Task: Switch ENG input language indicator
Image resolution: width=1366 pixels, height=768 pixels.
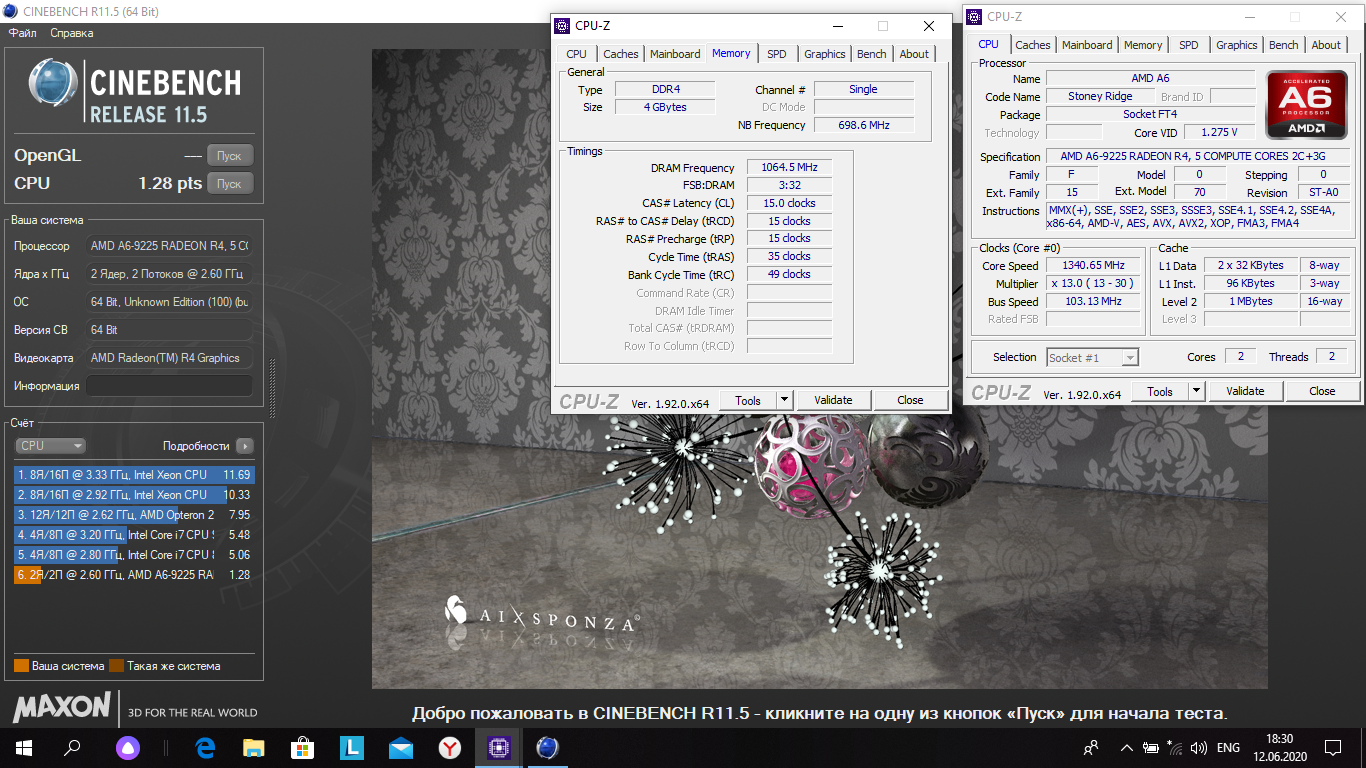Action: [x=1228, y=747]
